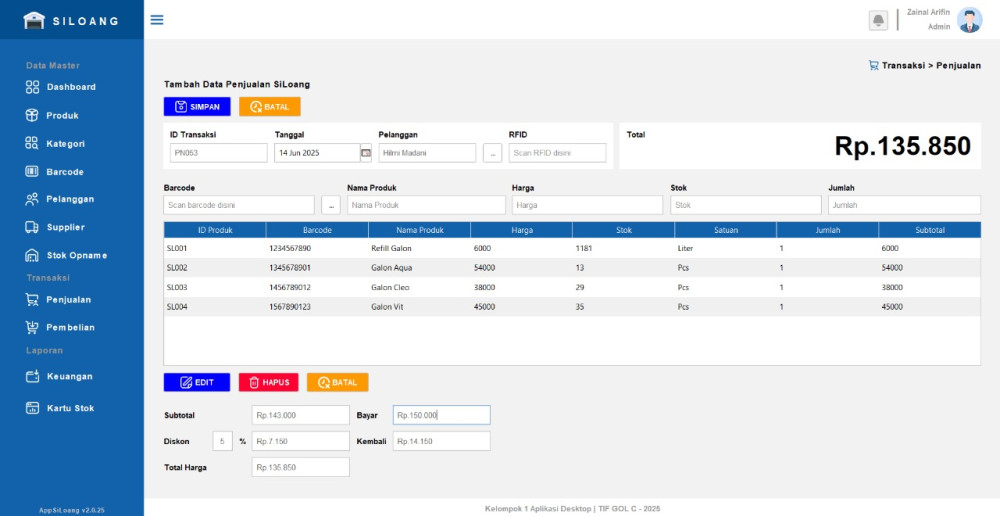Open the Tanggal calendar picker icon
Screen dimensions: 1000x516
pyautogui.click(x=366, y=153)
